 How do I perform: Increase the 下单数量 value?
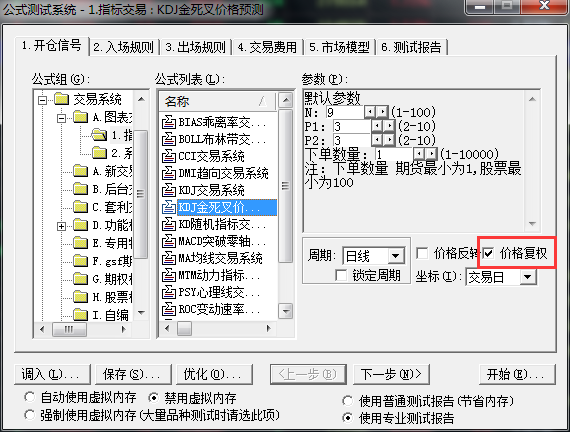click(x=431, y=154)
